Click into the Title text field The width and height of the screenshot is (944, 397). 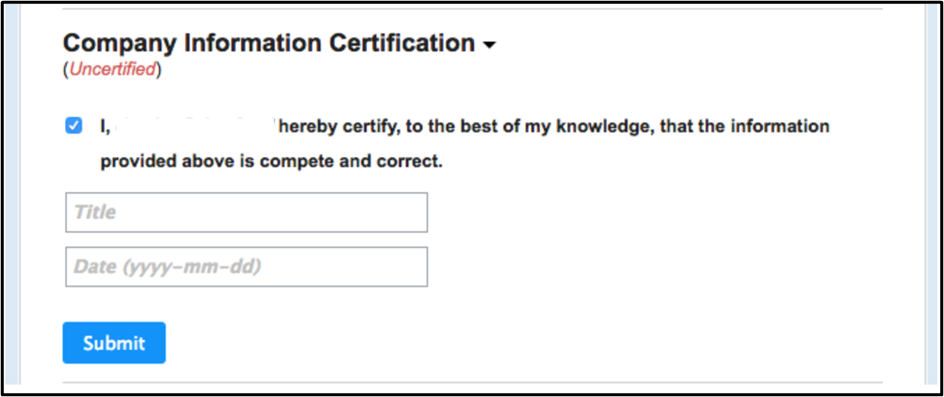246,212
